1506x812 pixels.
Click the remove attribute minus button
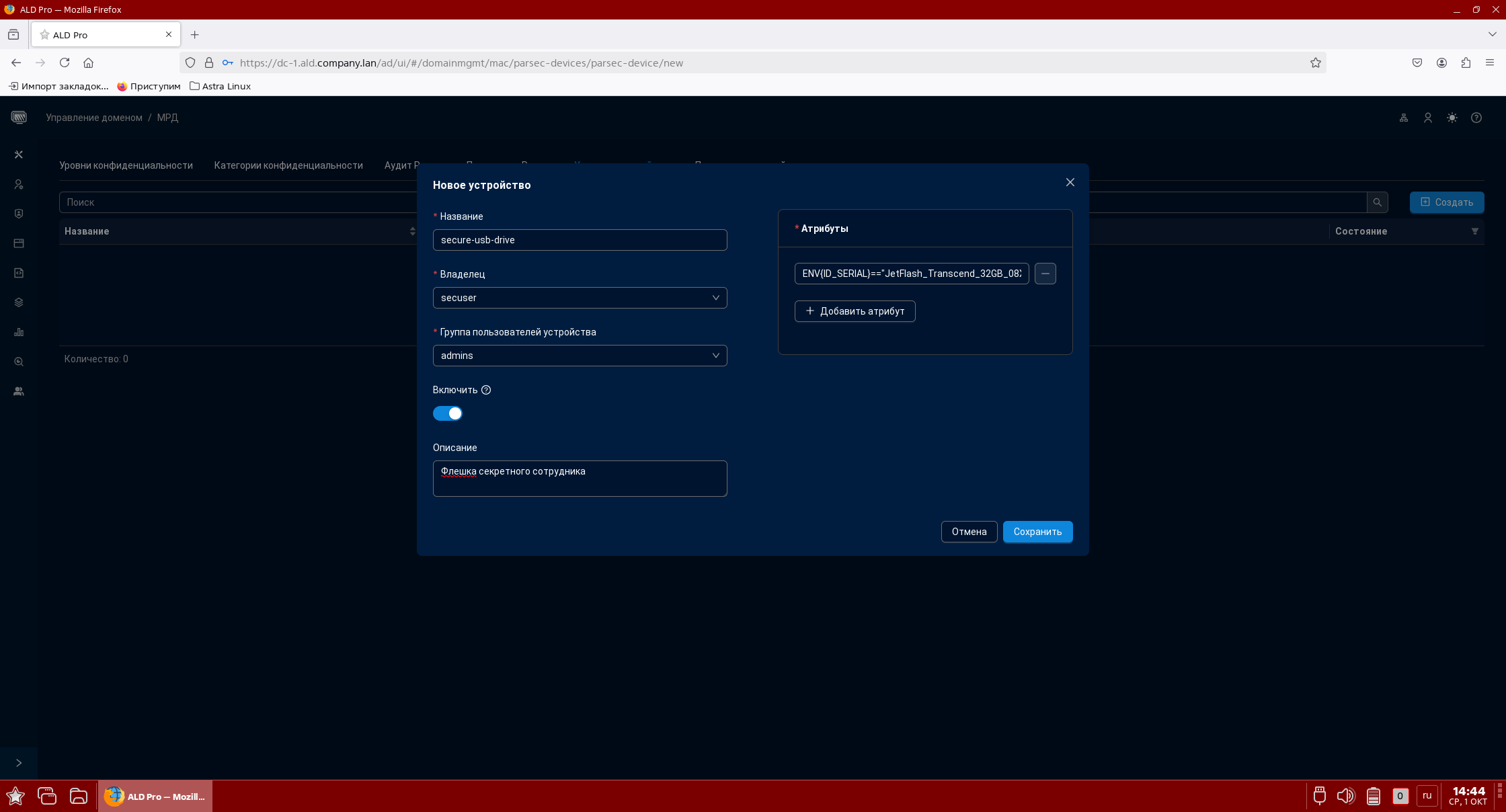pos(1045,274)
